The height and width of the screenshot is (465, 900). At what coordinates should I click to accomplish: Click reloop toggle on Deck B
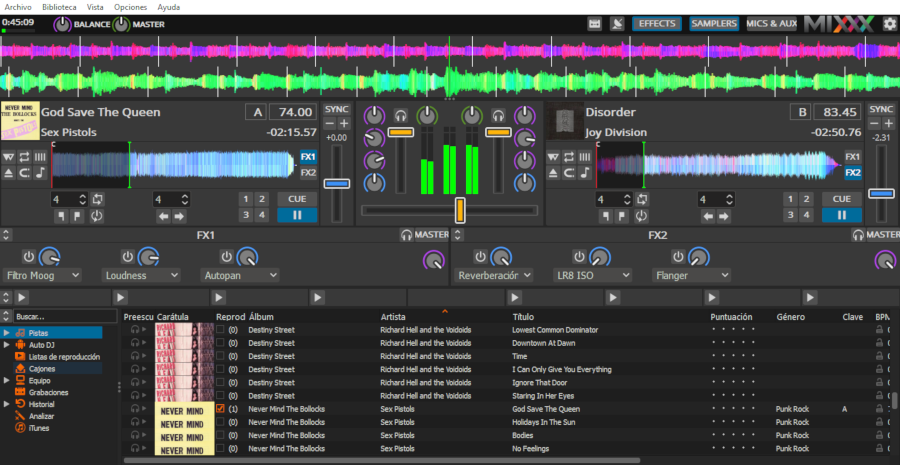tap(641, 216)
